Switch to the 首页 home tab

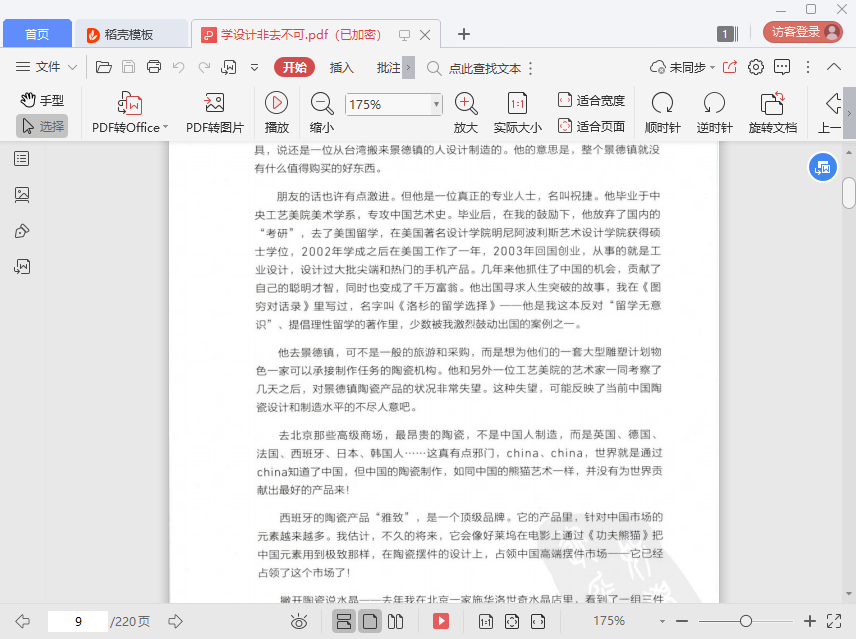pyautogui.click(x=37, y=34)
